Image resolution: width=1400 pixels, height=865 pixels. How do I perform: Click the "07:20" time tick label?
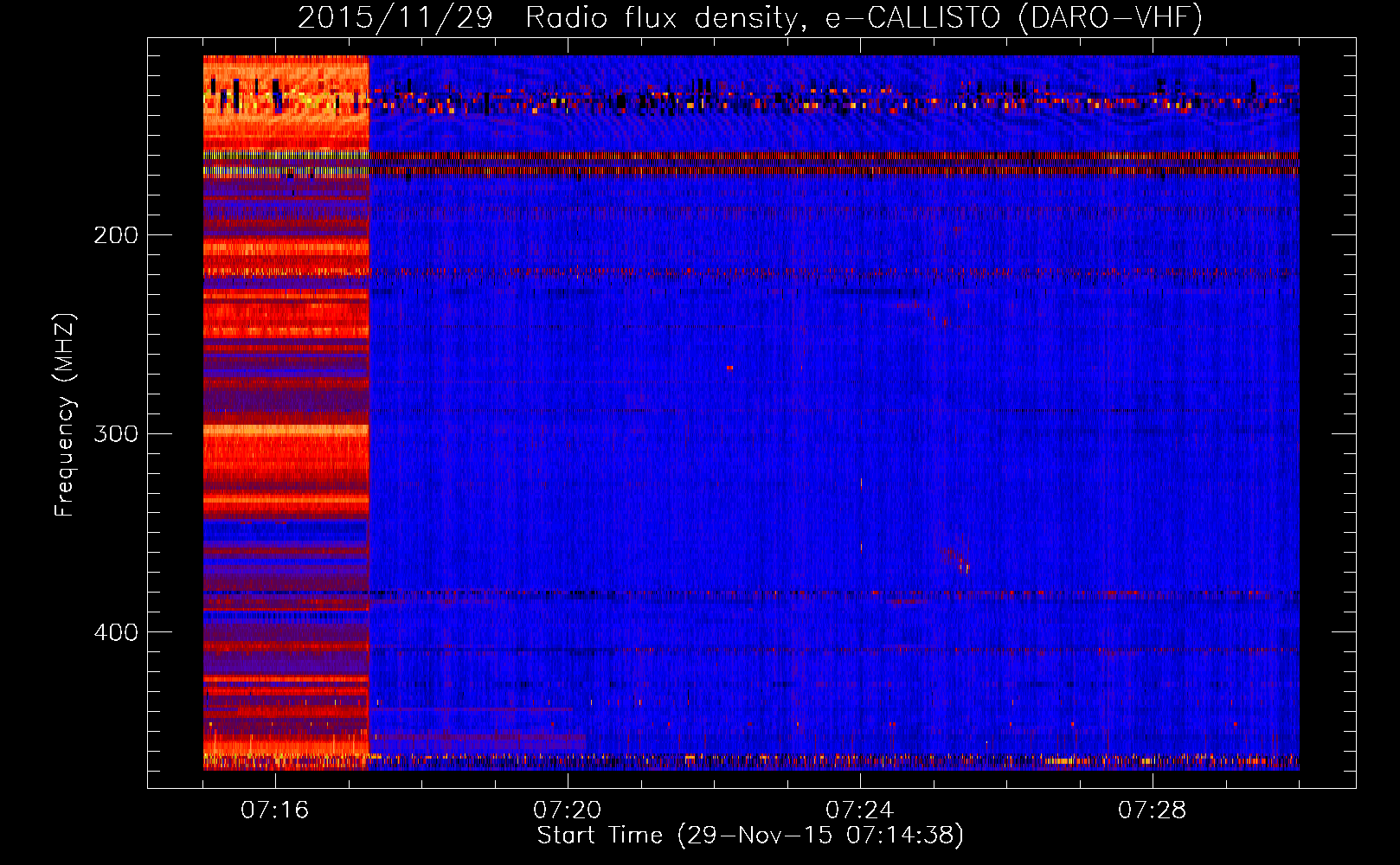point(568,811)
